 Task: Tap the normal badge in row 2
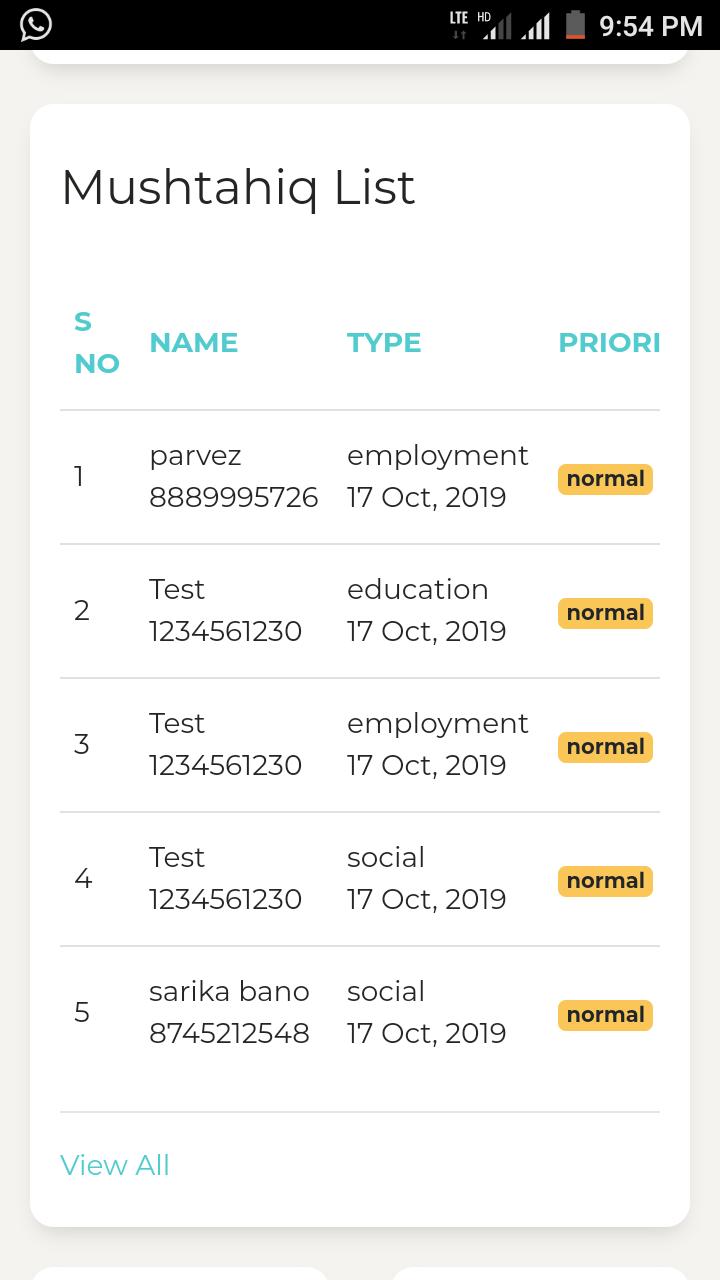605,613
